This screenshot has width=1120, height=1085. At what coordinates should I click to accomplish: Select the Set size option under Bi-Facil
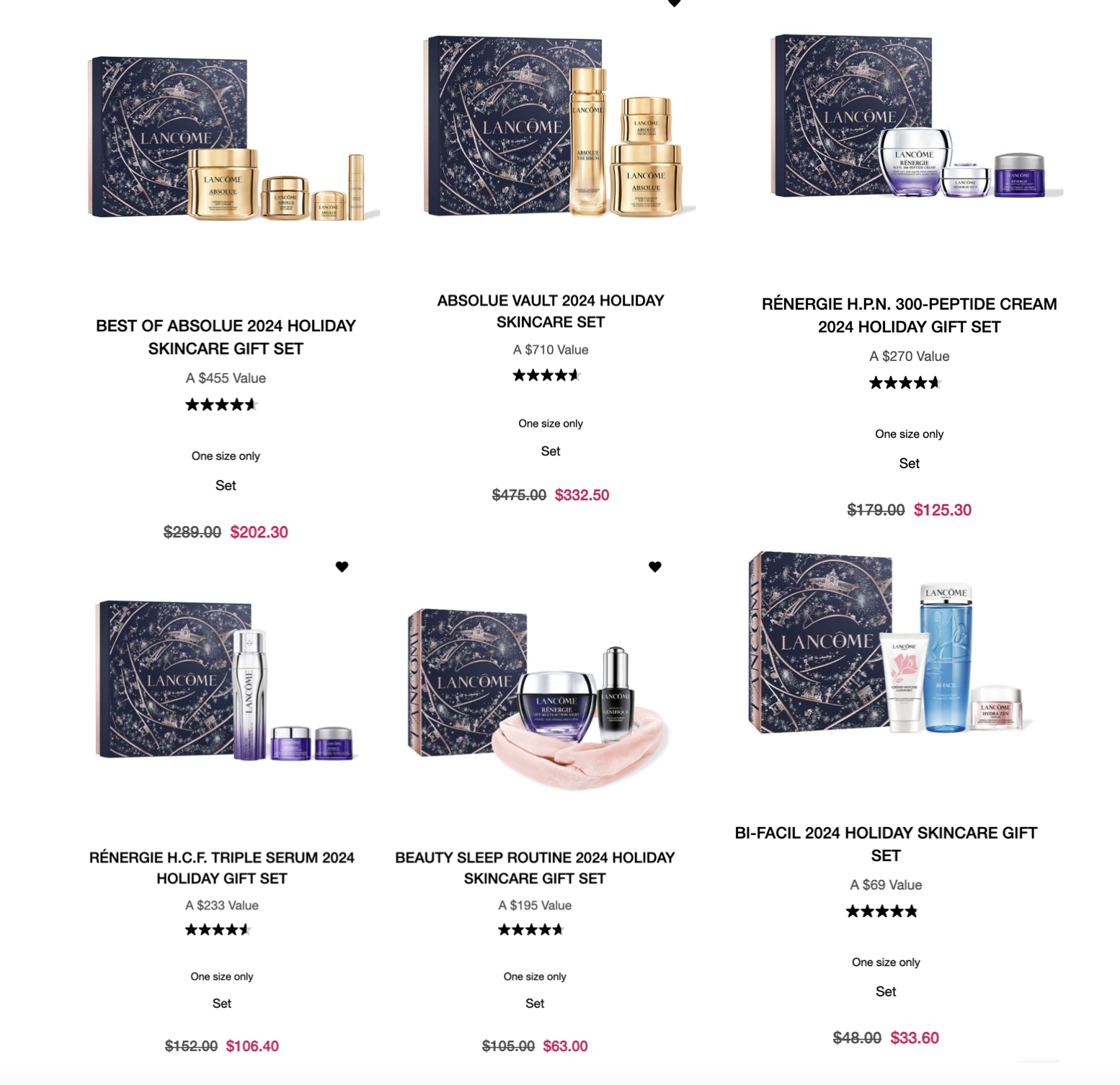tap(886, 991)
